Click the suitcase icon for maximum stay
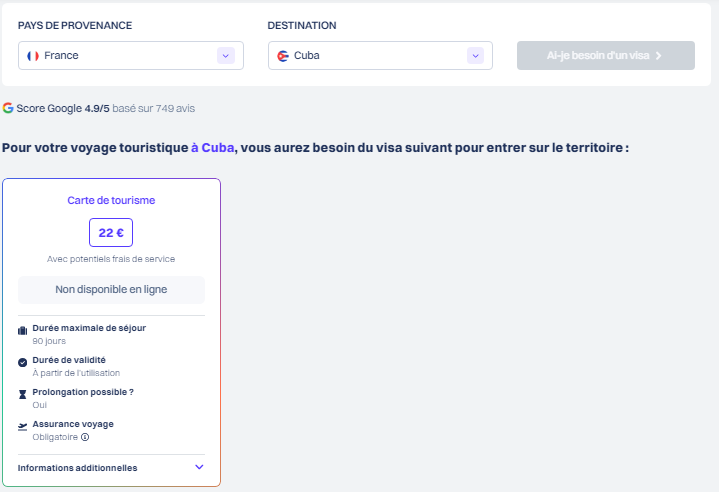719x492 pixels. click(23, 330)
